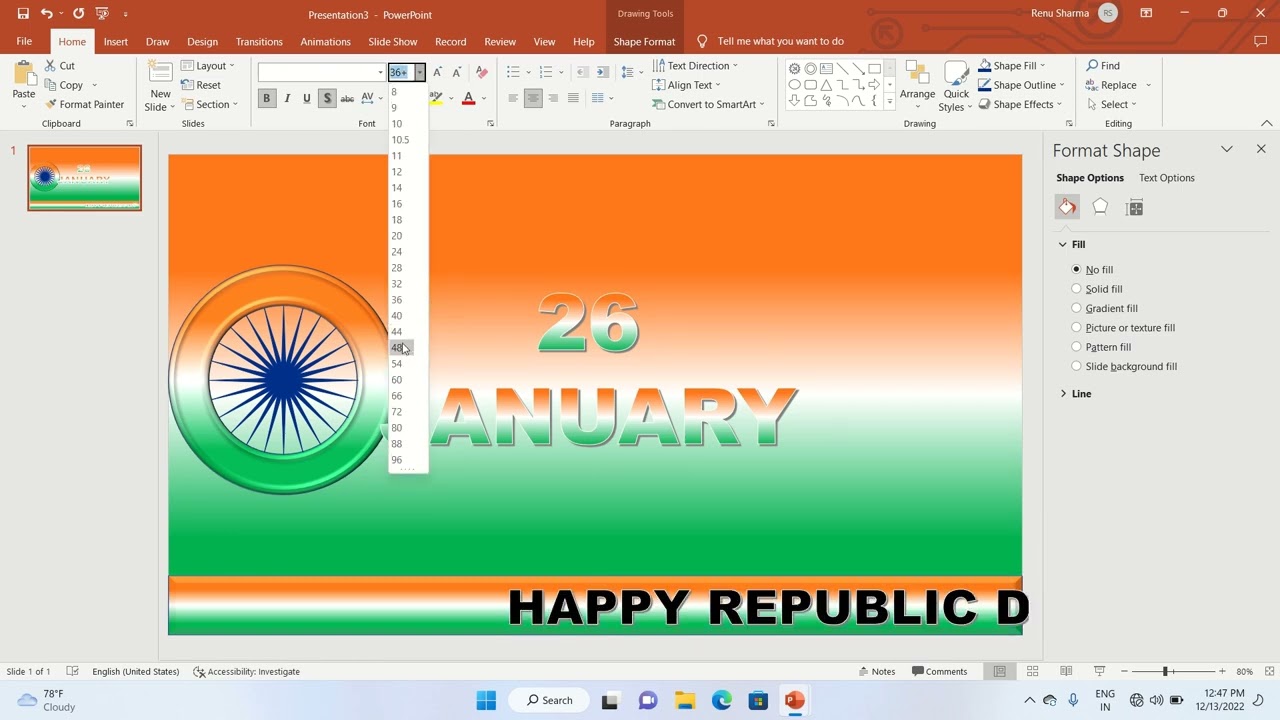The height and width of the screenshot is (720, 1280).
Task: Switch to the Transitions tab
Action: (x=259, y=41)
